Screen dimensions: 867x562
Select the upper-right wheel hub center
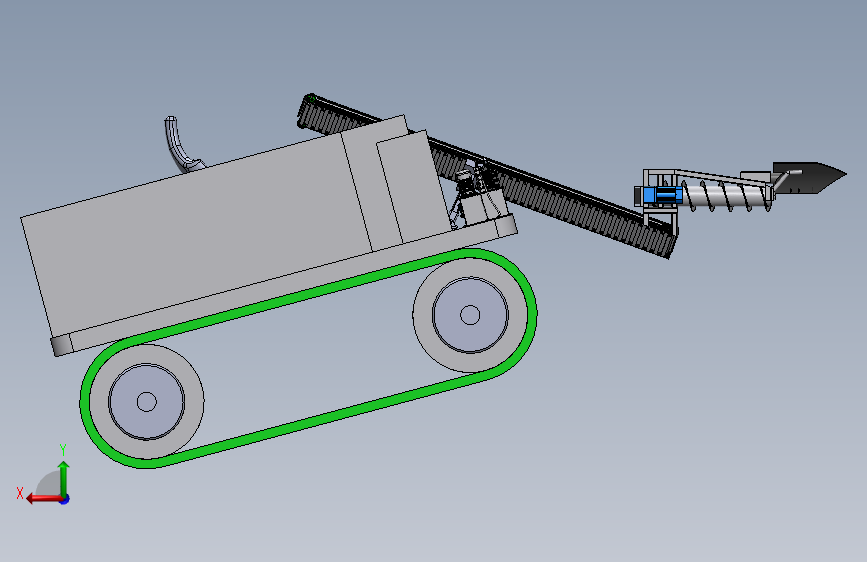470,315
